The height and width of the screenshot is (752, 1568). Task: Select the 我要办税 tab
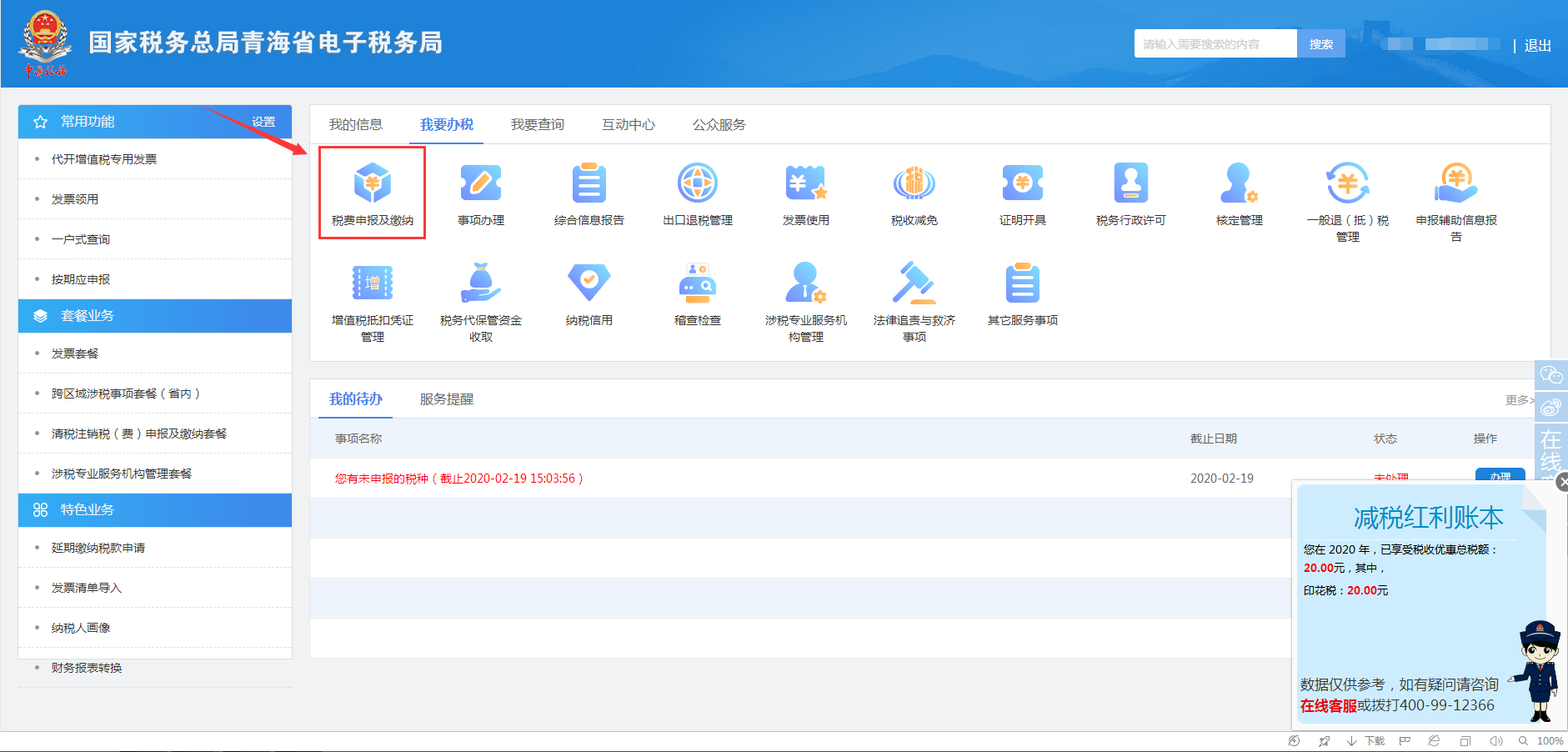pyautogui.click(x=447, y=125)
